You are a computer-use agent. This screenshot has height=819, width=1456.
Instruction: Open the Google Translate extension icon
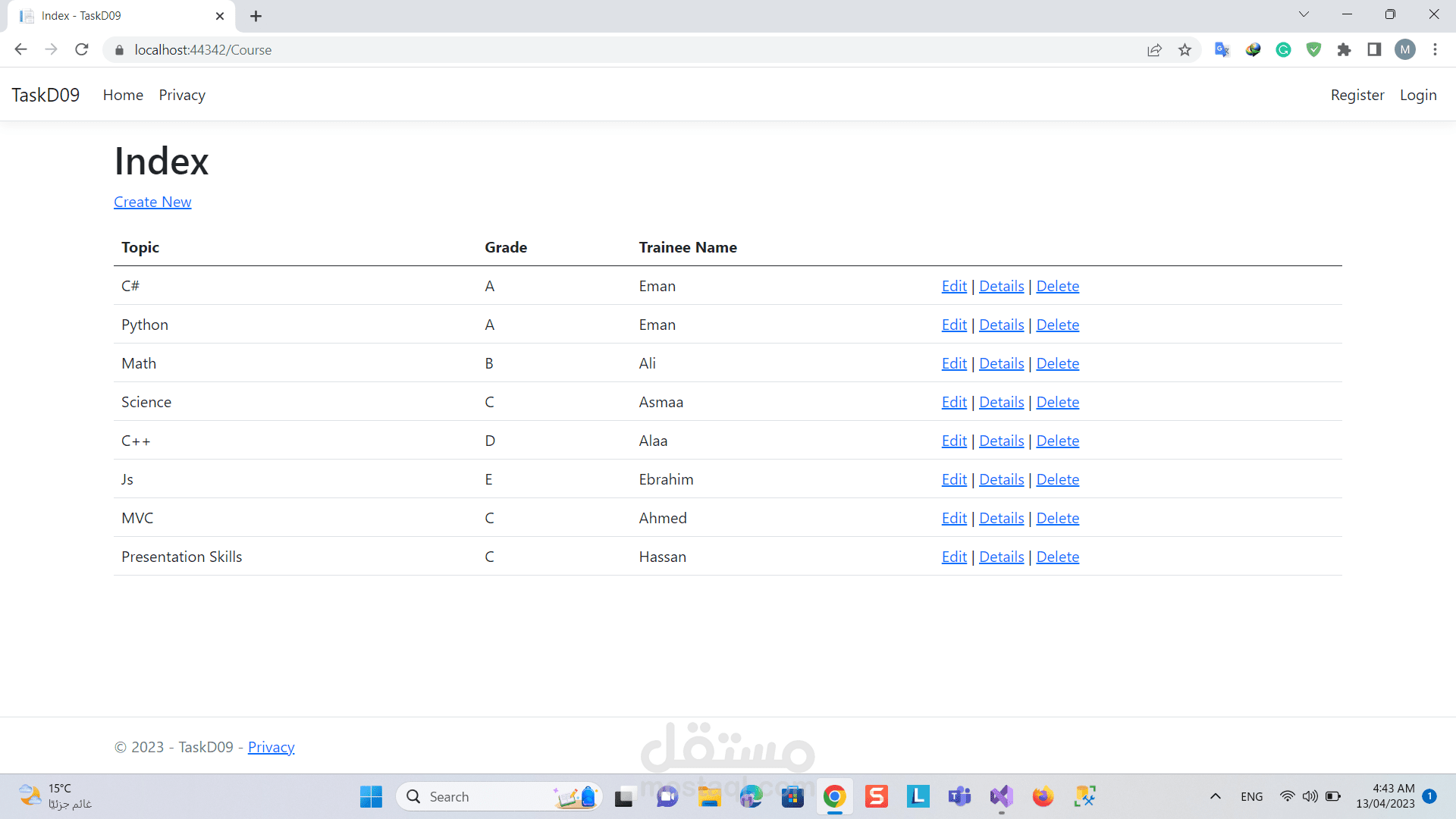tap(1222, 50)
